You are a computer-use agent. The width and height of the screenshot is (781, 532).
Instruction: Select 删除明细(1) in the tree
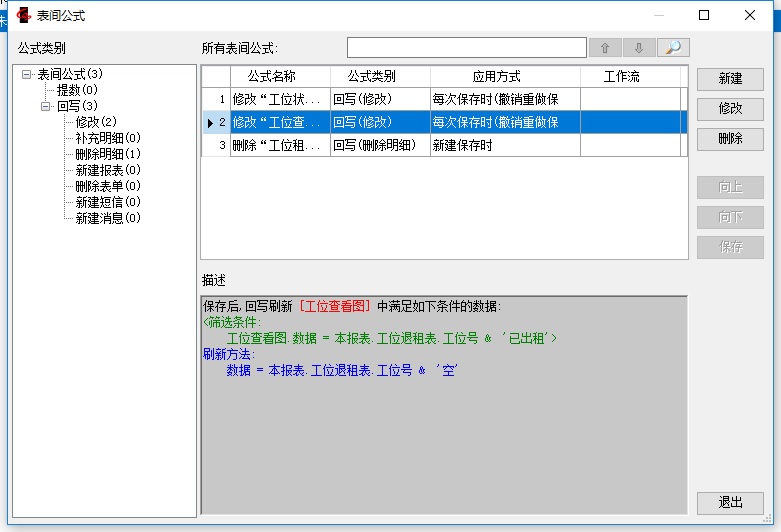pos(108,154)
